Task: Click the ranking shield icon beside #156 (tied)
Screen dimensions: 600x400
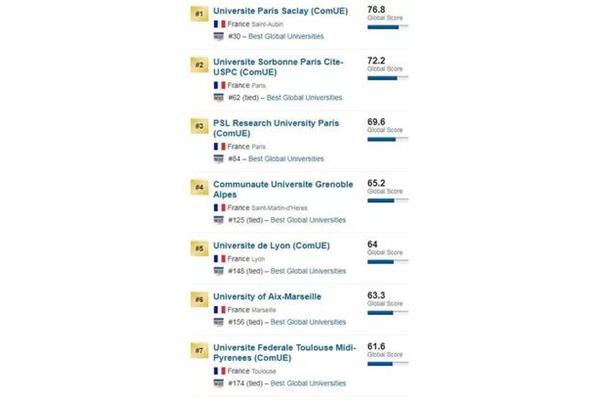Action: pyautogui.click(x=218, y=322)
